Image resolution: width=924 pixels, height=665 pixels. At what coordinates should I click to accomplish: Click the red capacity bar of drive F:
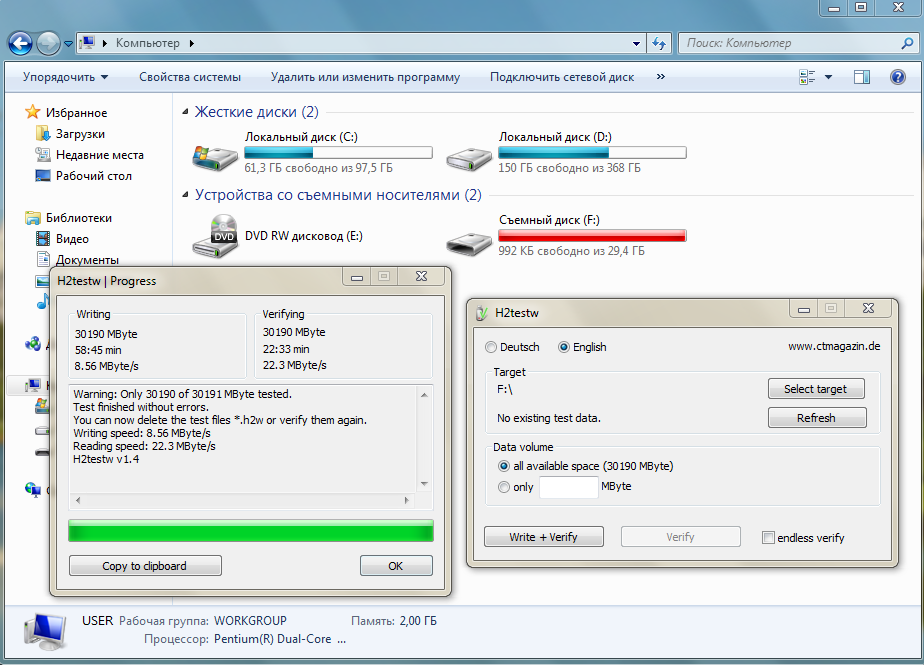(x=592, y=236)
